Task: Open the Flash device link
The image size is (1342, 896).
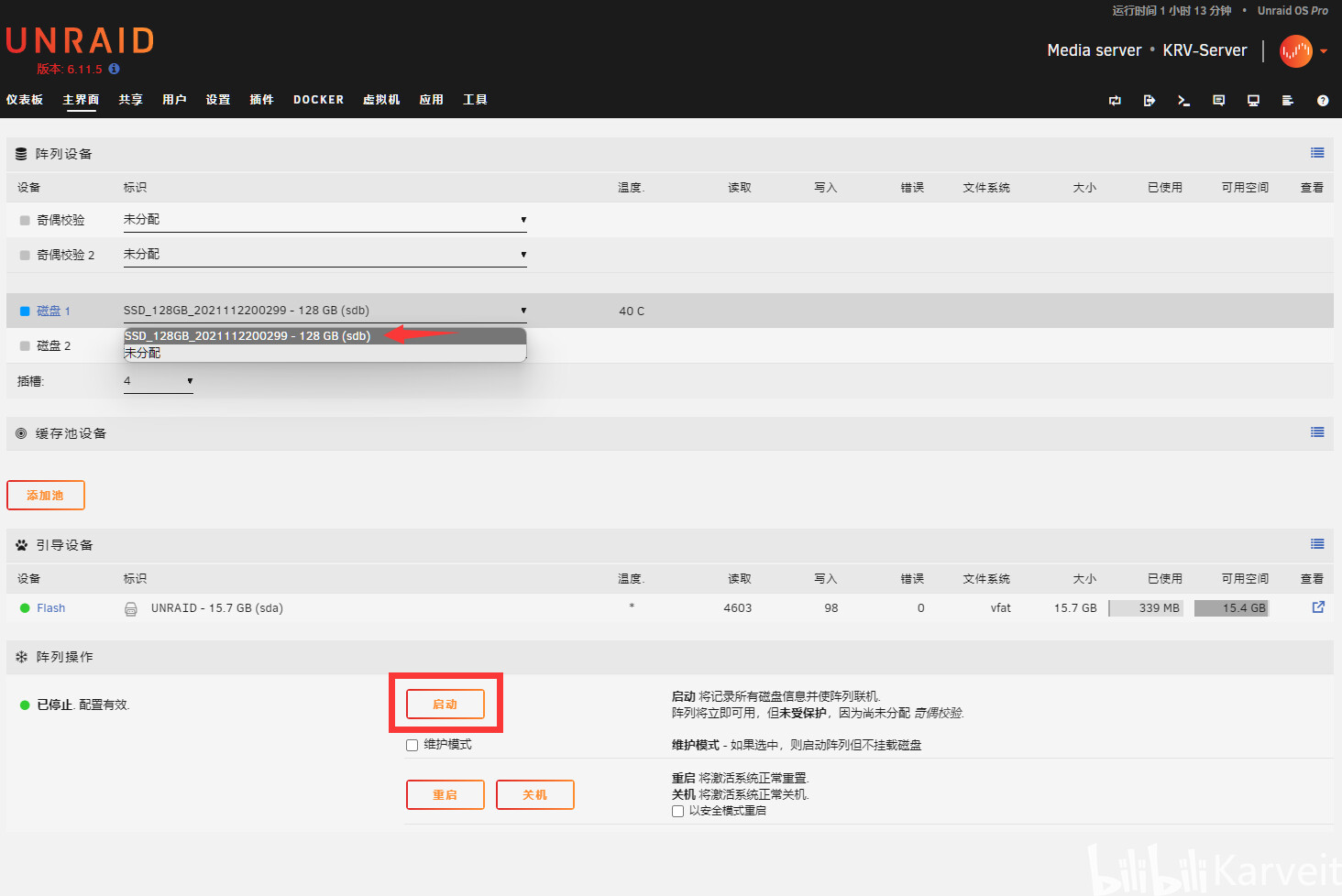Action: click(x=51, y=608)
